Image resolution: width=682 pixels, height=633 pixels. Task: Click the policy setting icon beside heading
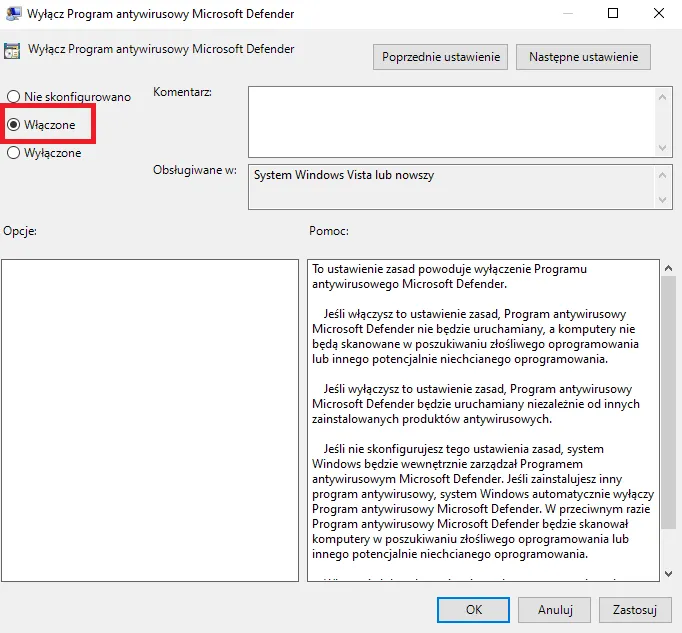[x=12, y=51]
